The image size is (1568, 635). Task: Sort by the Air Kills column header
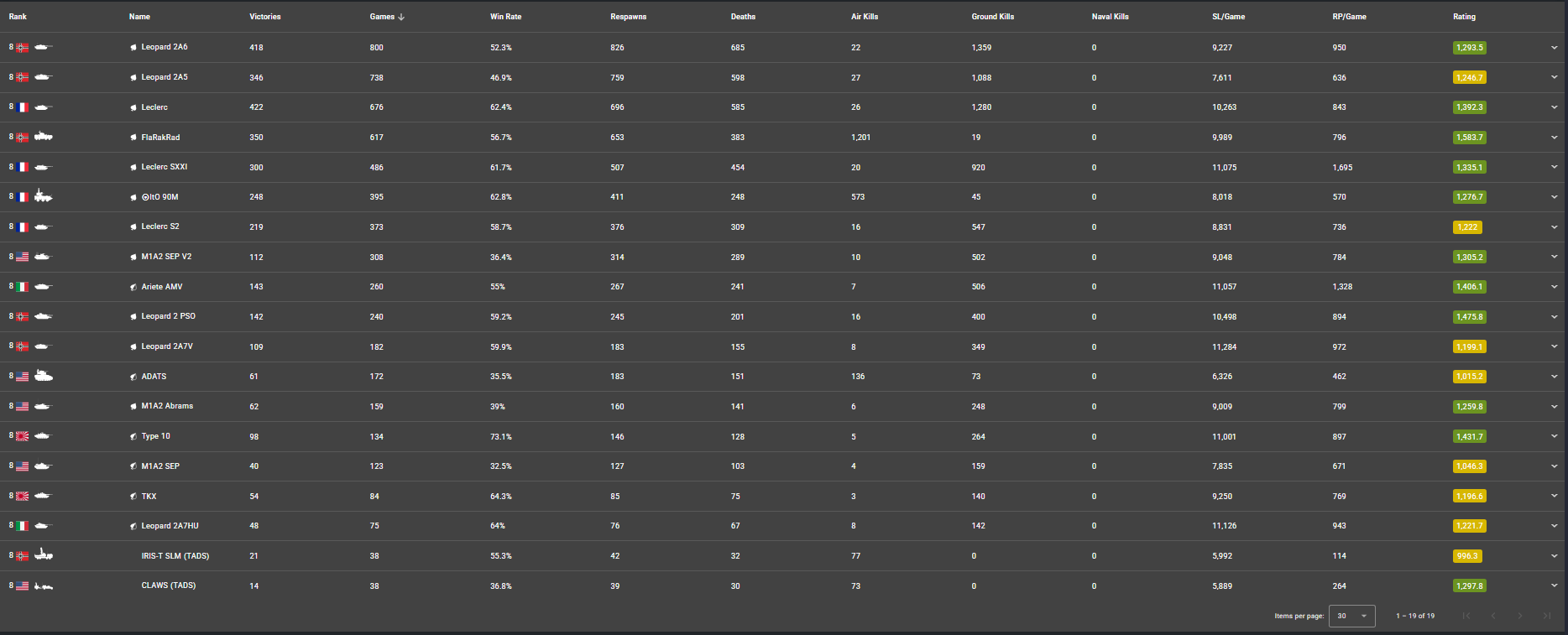(865, 17)
